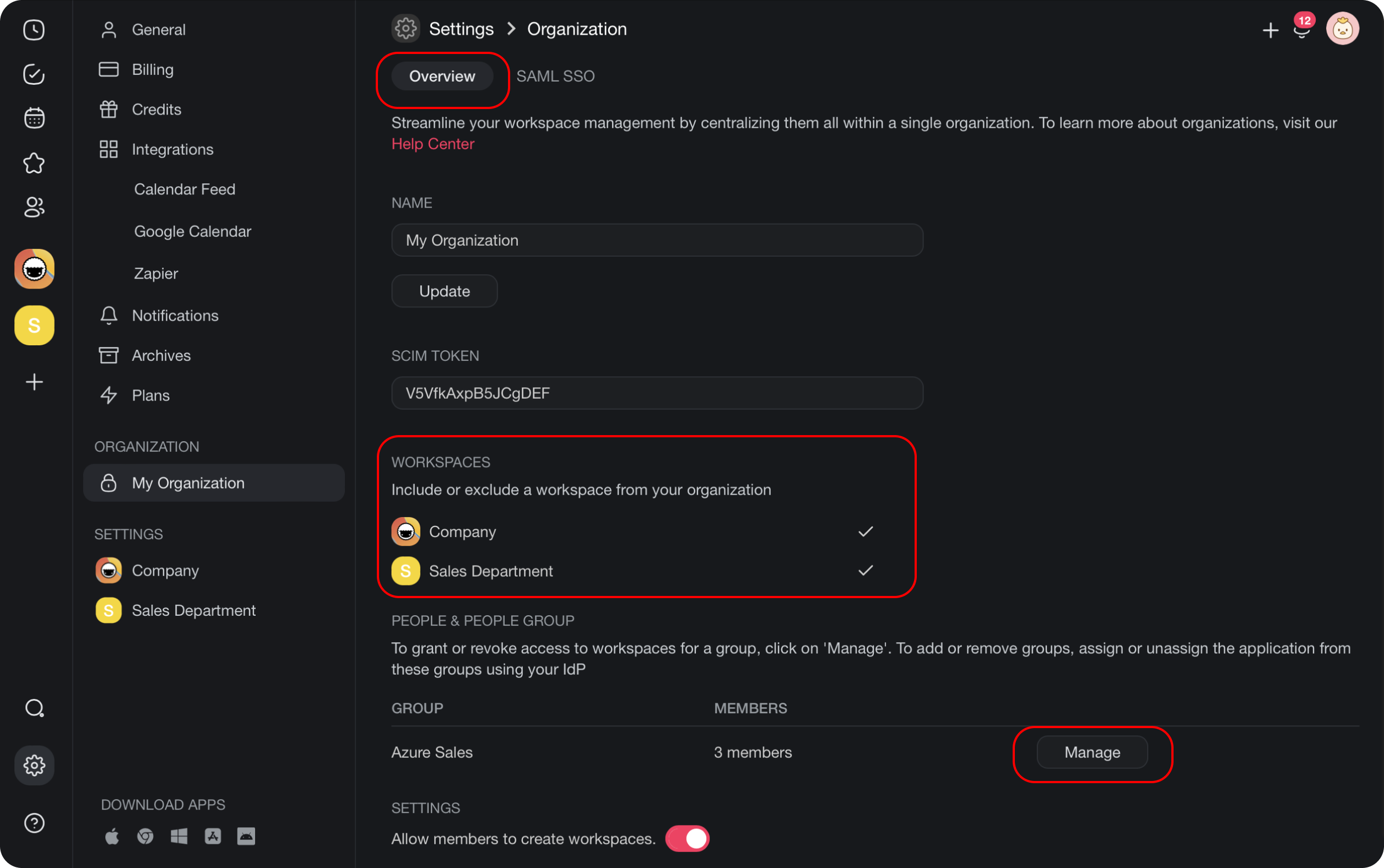Open the time tracker clock icon
This screenshot has width=1384, height=868.
[x=34, y=30]
